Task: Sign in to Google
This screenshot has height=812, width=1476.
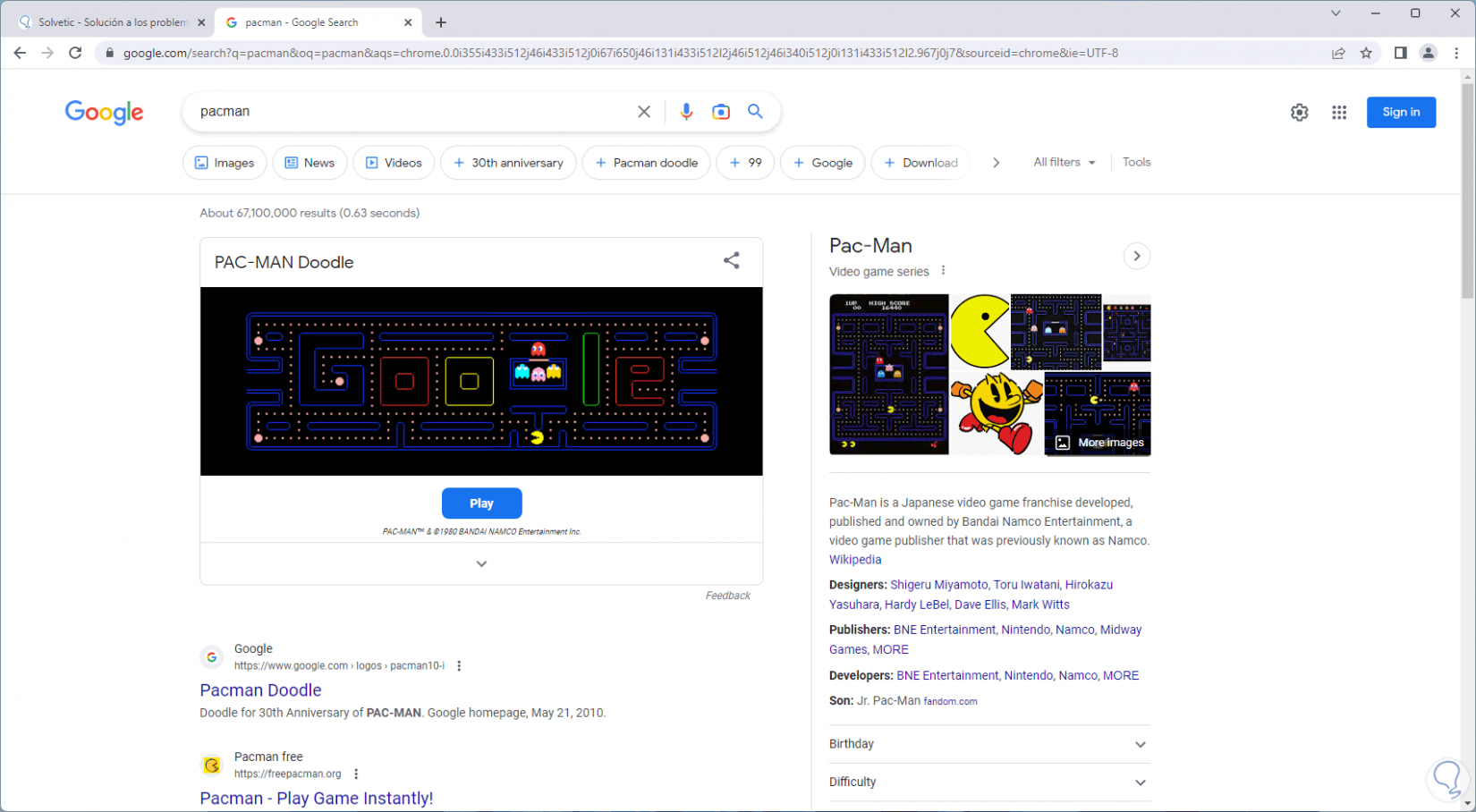Action: click(x=1401, y=113)
